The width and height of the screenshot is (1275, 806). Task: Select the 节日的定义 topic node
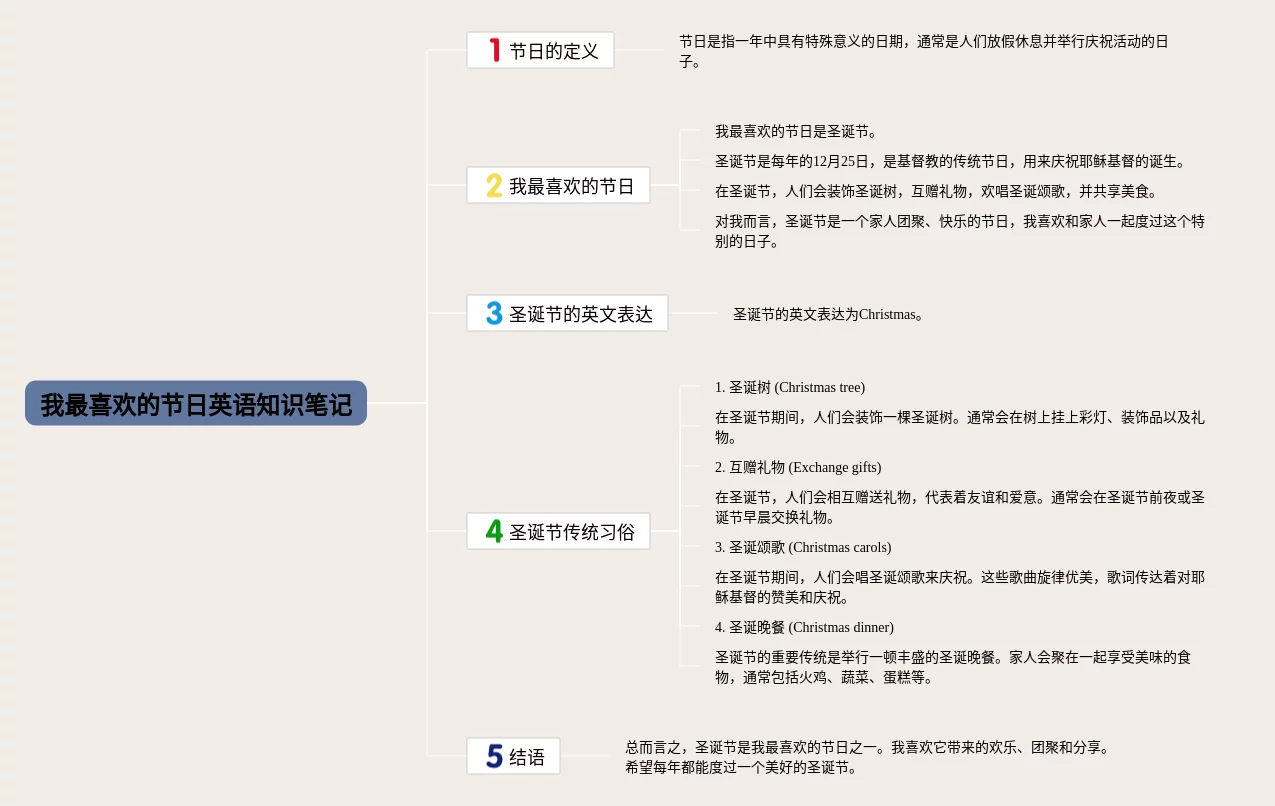553,50
